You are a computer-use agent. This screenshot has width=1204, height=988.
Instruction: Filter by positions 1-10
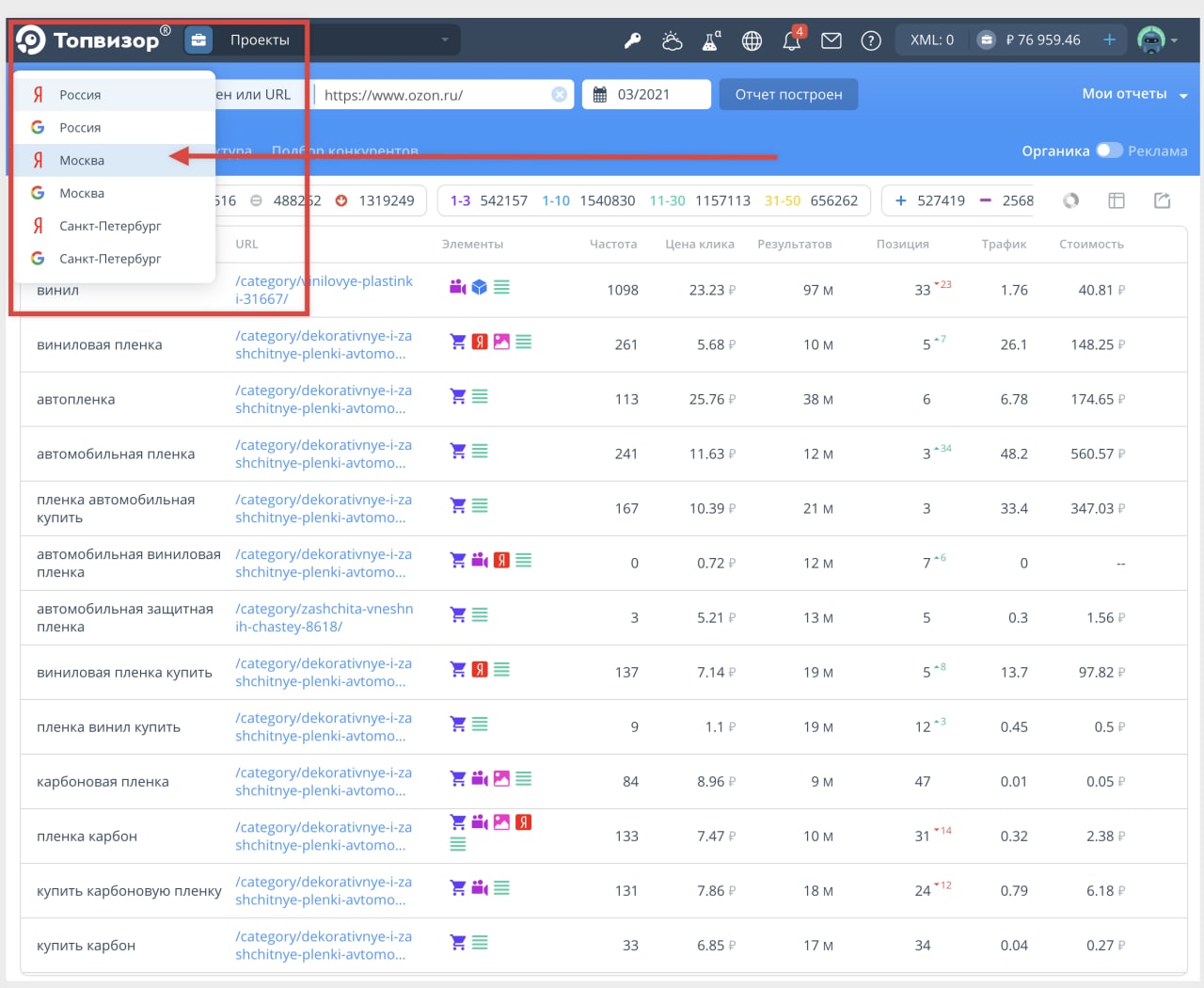[588, 200]
